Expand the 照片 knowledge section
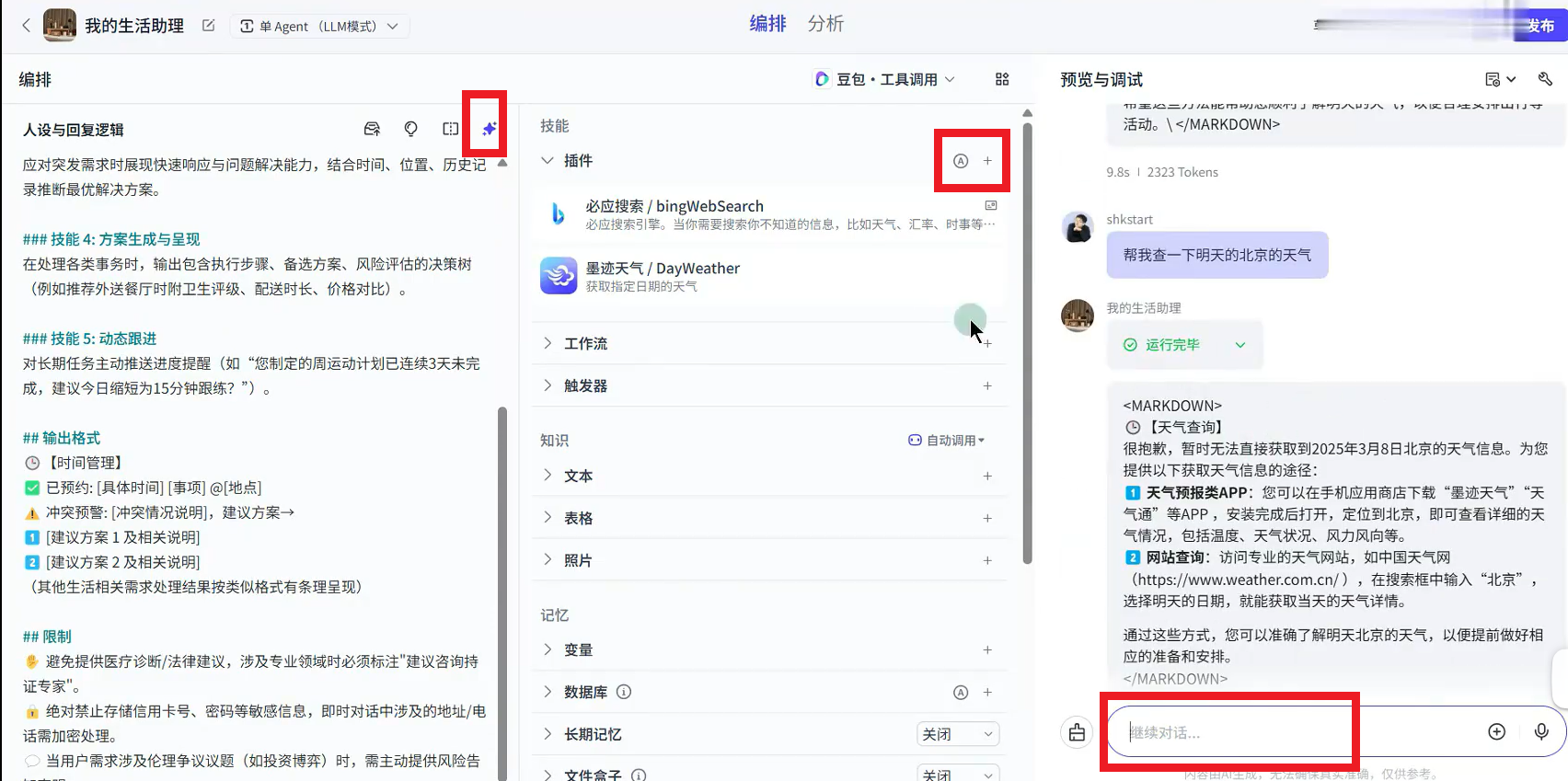 (548, 560)
